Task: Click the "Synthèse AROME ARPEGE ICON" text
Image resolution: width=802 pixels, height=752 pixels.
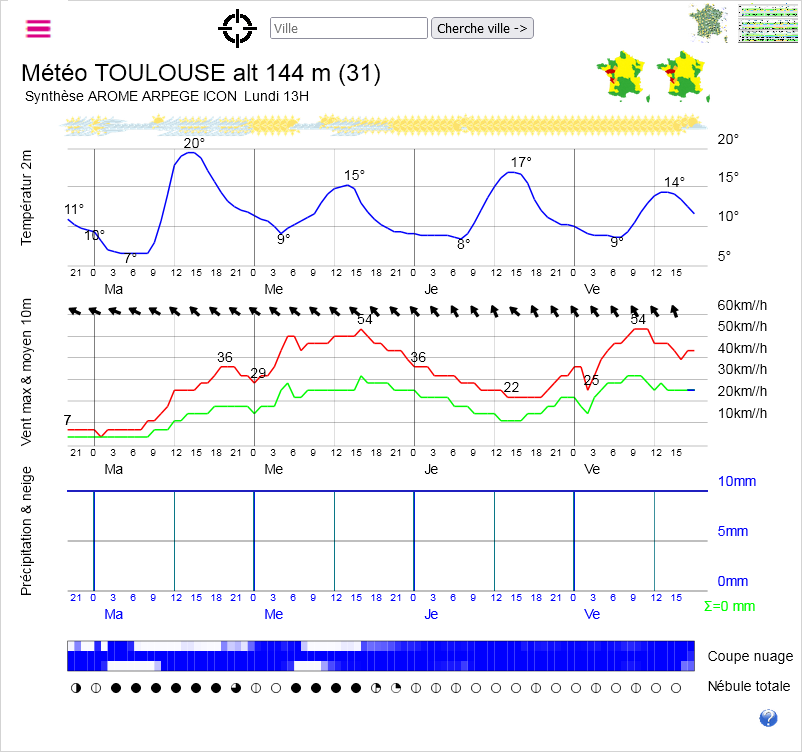Action: [x=131, y=97]
